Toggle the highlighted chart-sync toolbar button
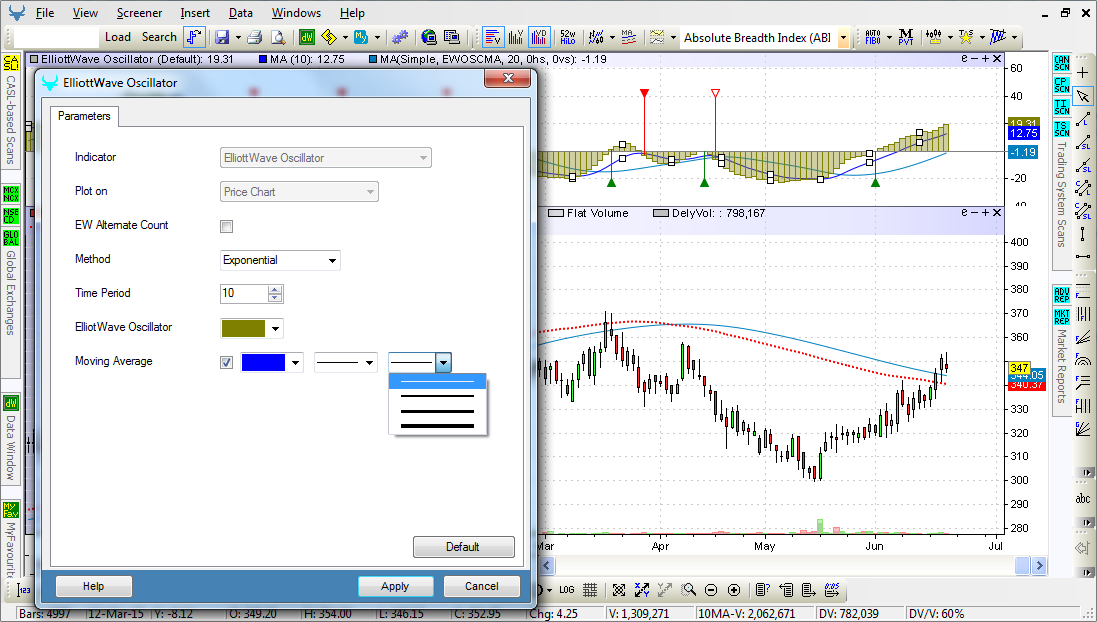Screen dimensions: 1097x622 pyautogui.click(x=194, y=37)
